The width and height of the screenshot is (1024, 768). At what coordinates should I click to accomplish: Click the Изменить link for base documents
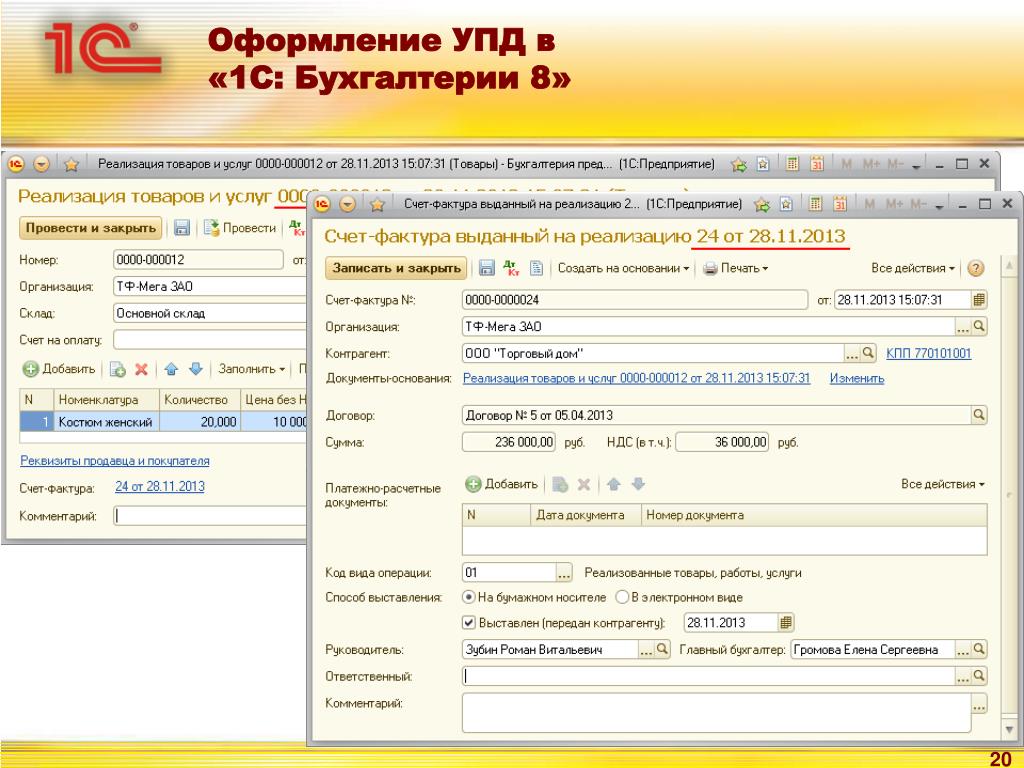(x=856, y=378)
